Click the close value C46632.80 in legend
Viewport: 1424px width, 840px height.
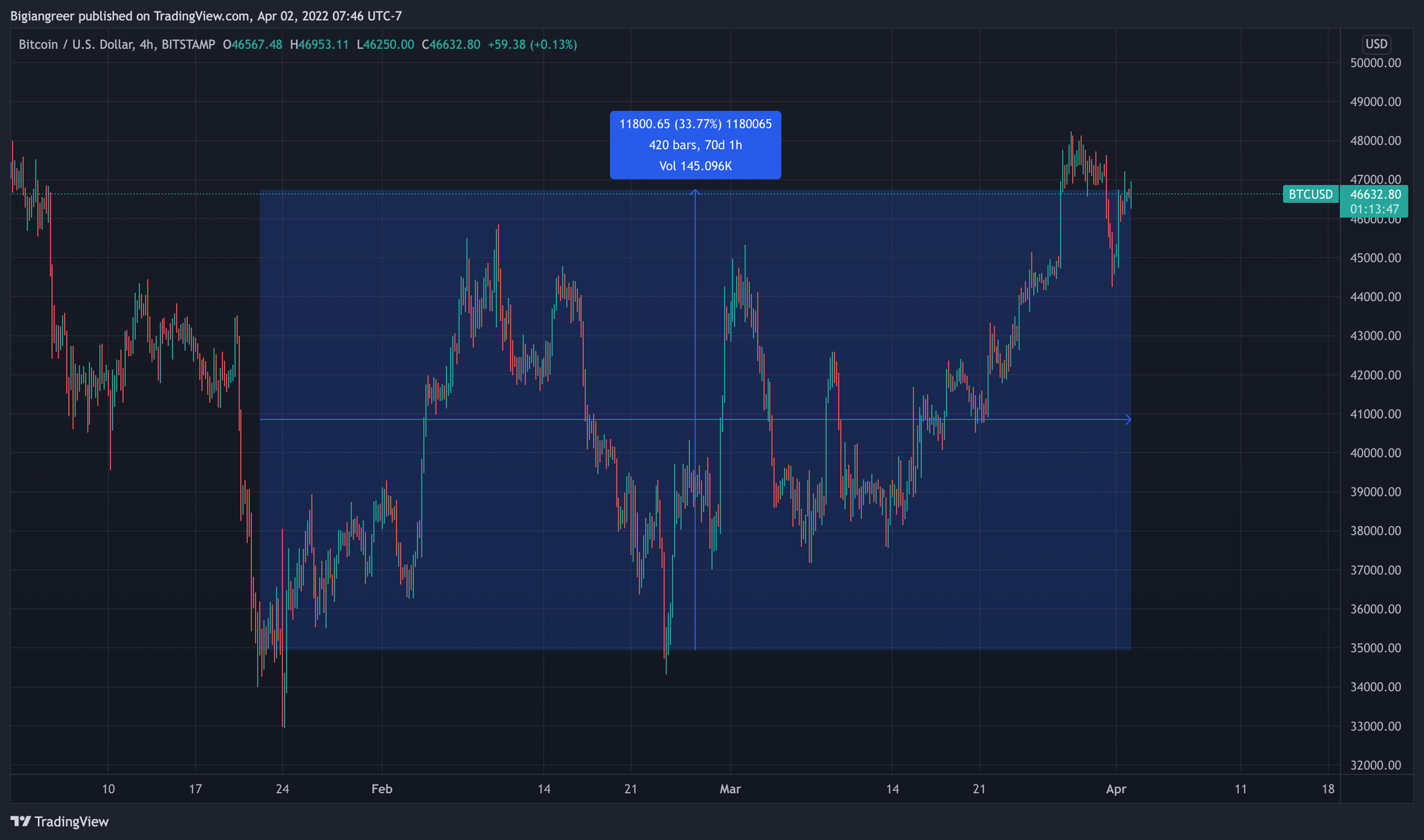tap(451, 44)
